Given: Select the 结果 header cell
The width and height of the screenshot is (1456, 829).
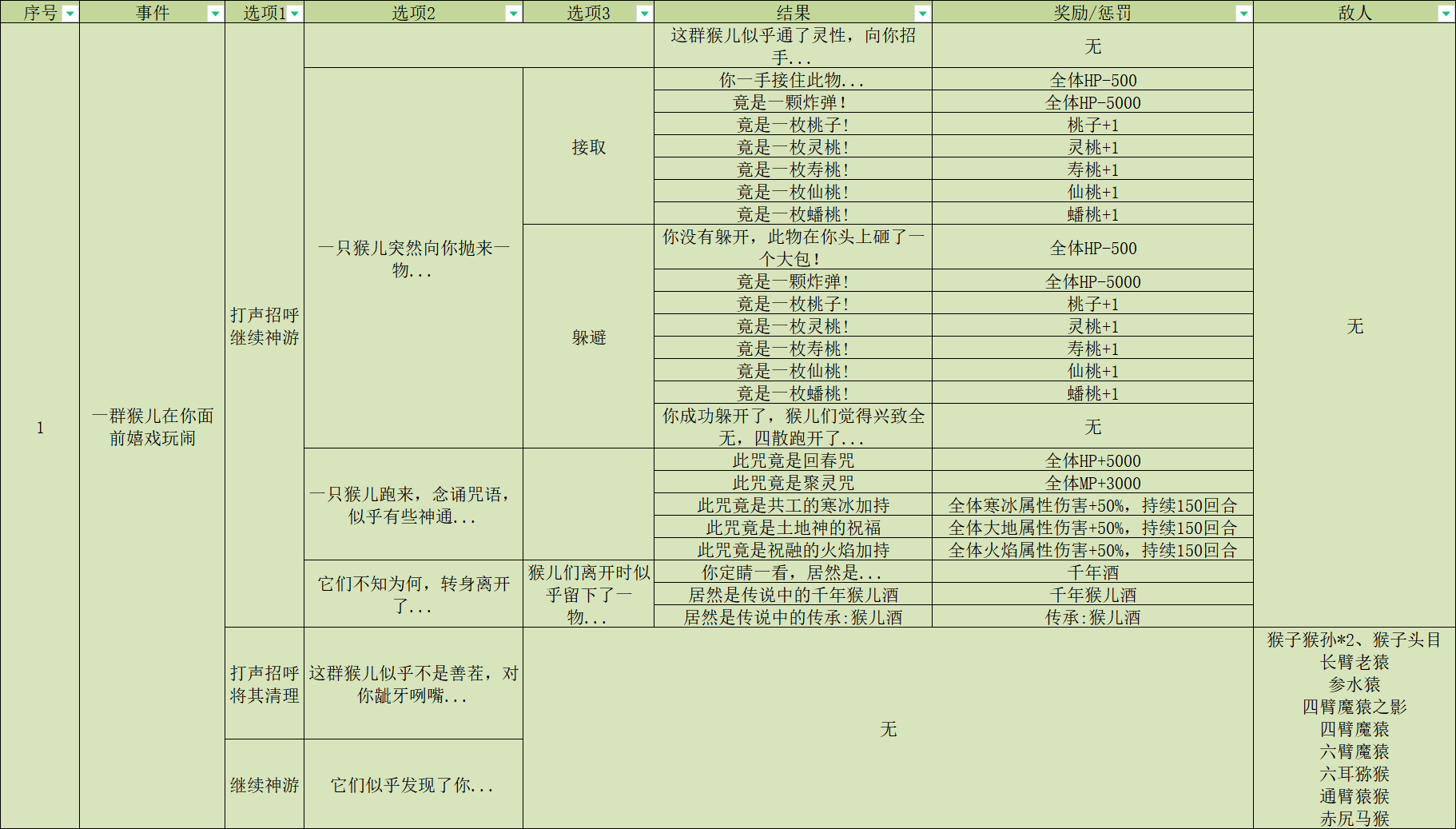Looking at the screenshot, I should pyautogui.click(x=794, y=12).
